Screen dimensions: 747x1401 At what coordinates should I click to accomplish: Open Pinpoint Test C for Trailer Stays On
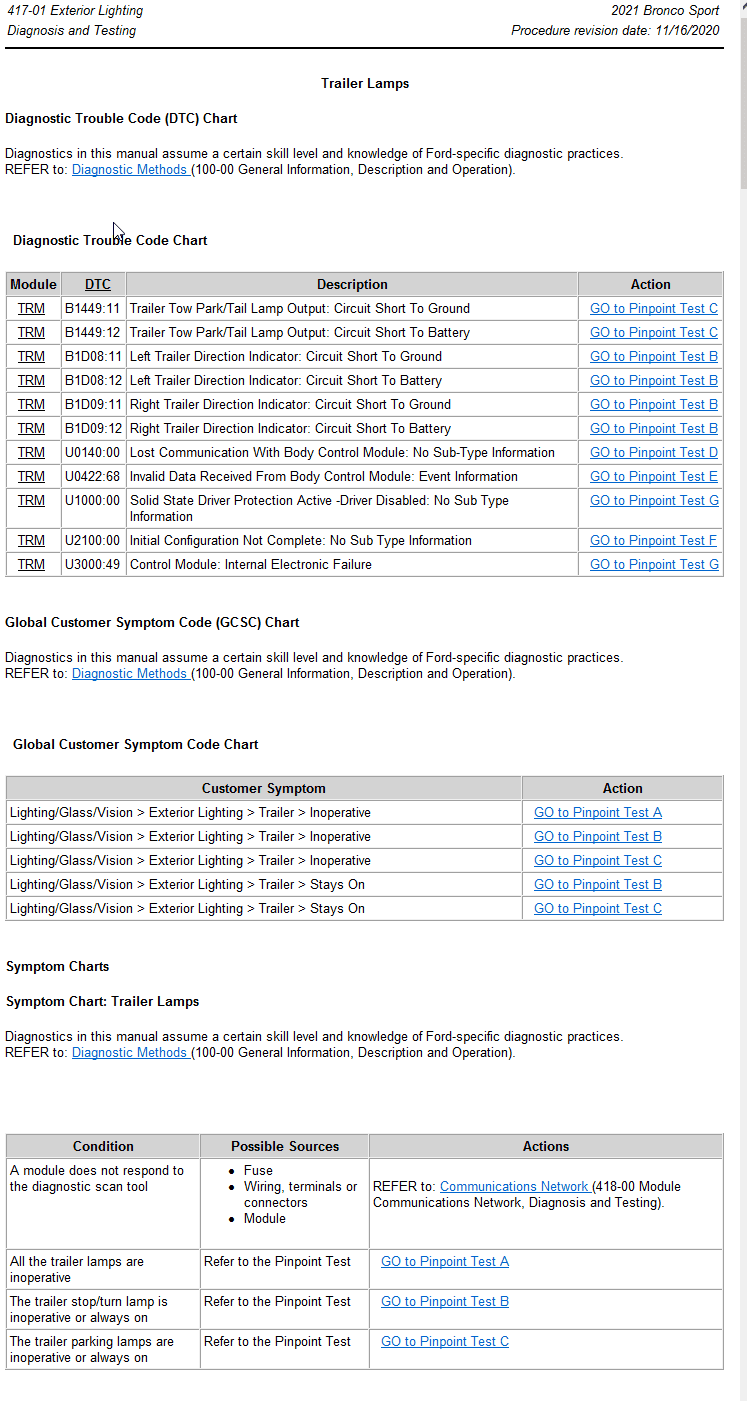click(x=597, y=909)
